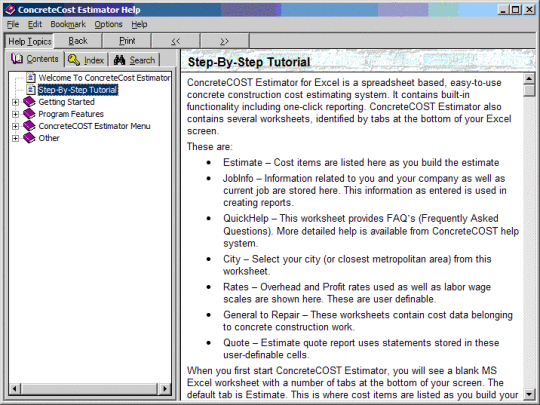Click the content pane scroll up arrow
This screenshot has height=405, width=540.
coord(529,79)
